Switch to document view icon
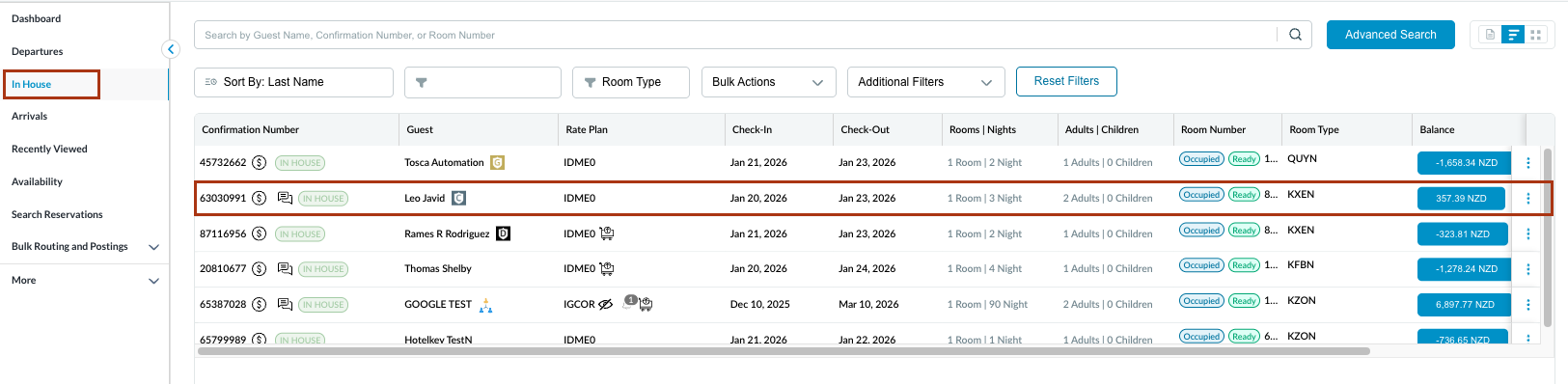Image resolution: width=1568 pixels, height=384 pixels. (x=1490, y=35)
